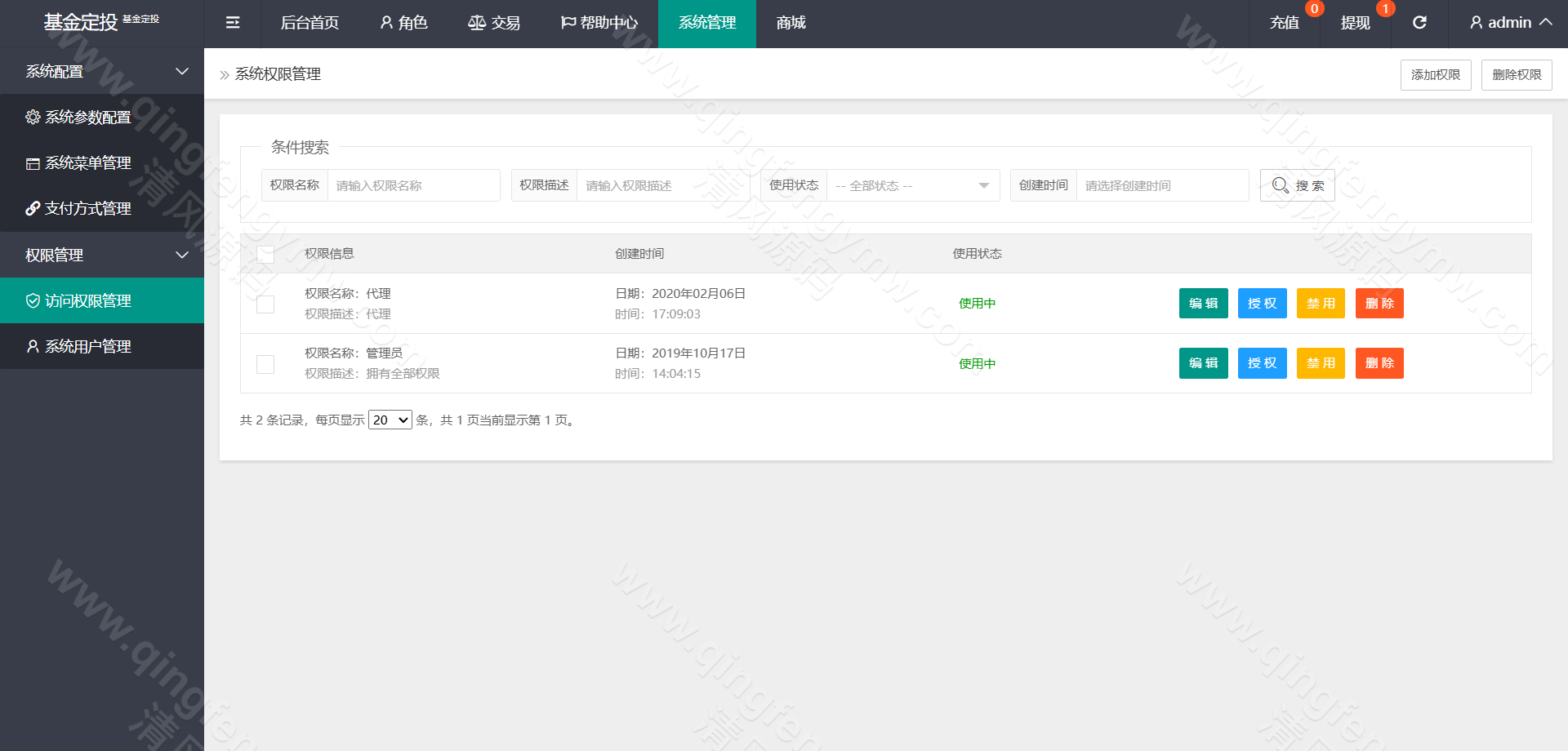Screen dimensions: 1568x751
Task: Click the refresh icon in the top bar
Action: (1419, 22)
